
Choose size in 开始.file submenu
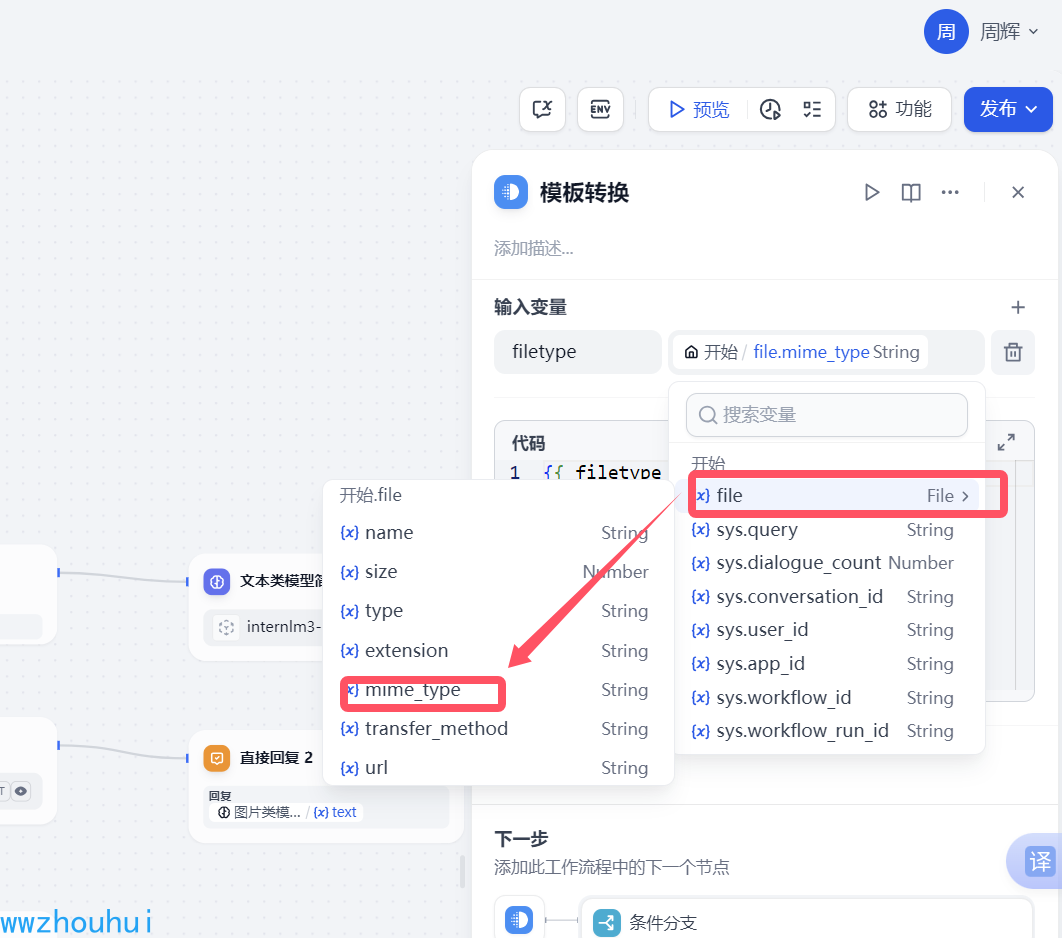pyautogui.click(x=496, y=572)
